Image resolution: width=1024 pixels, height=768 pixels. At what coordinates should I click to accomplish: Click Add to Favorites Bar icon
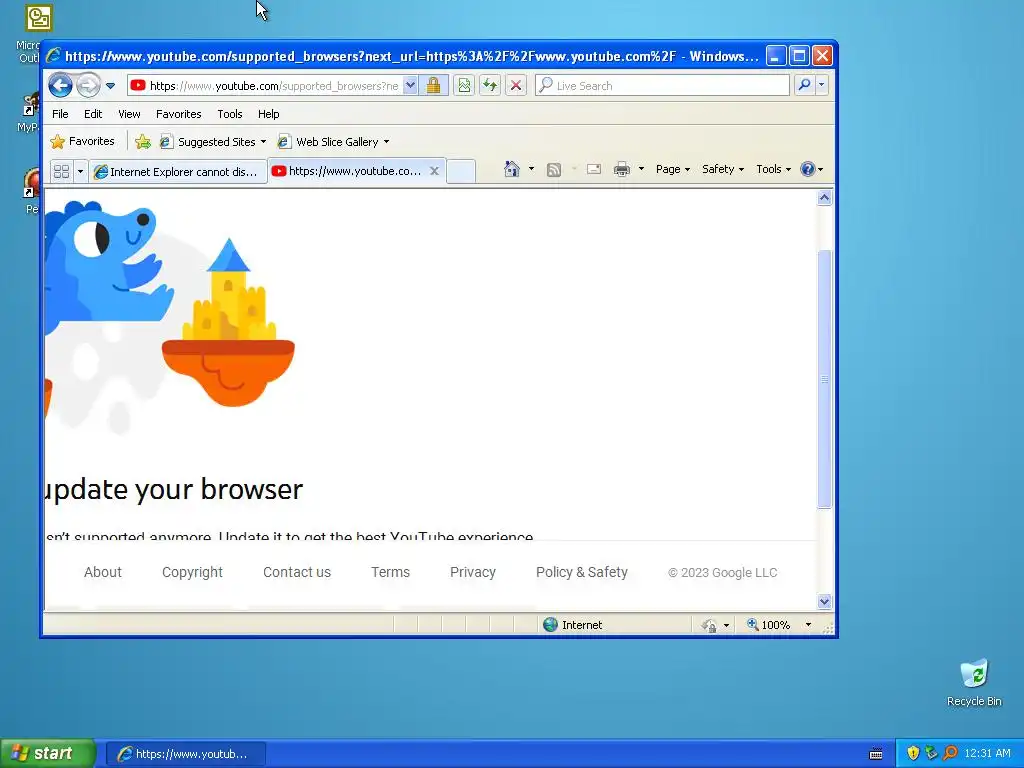click(x=142, y=142)
